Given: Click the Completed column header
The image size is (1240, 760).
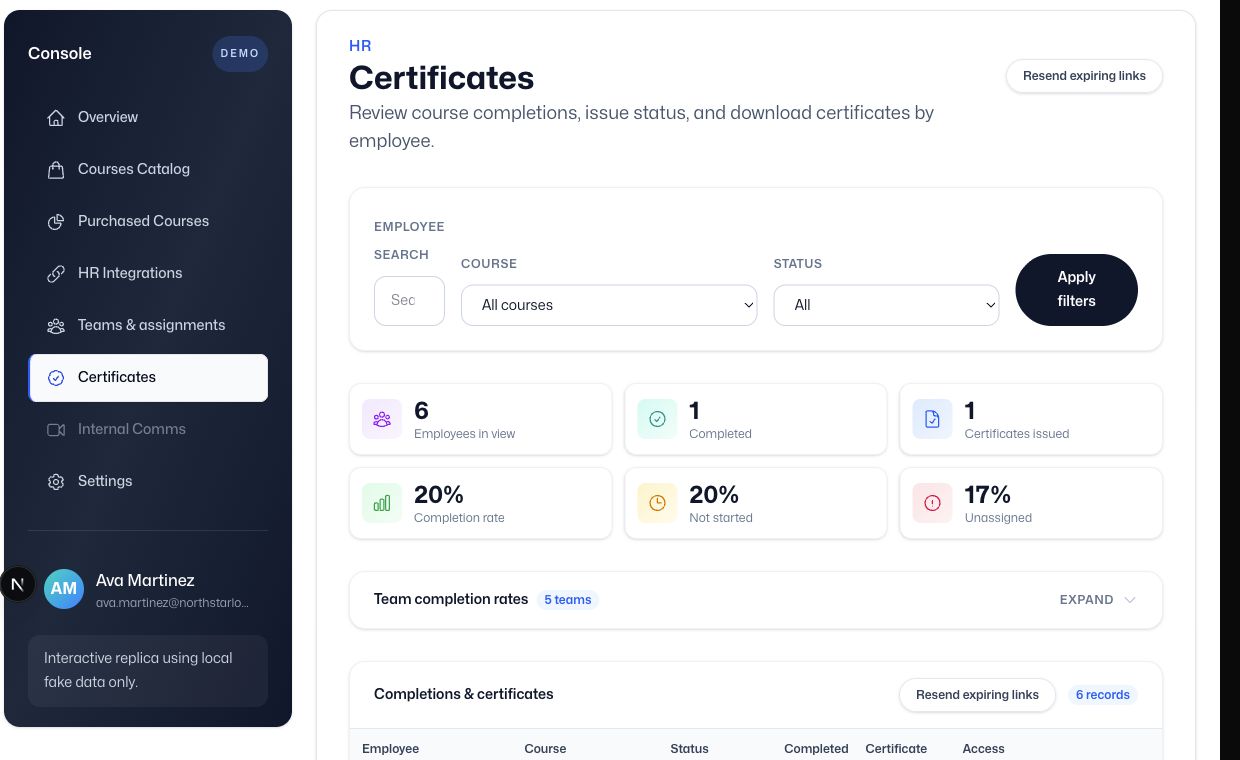Looking at the screenshot, I should 816,748.
